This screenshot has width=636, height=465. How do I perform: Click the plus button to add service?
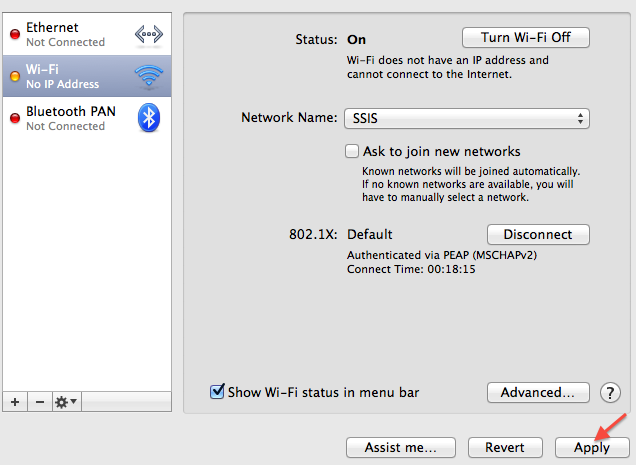tap(15, 401)
